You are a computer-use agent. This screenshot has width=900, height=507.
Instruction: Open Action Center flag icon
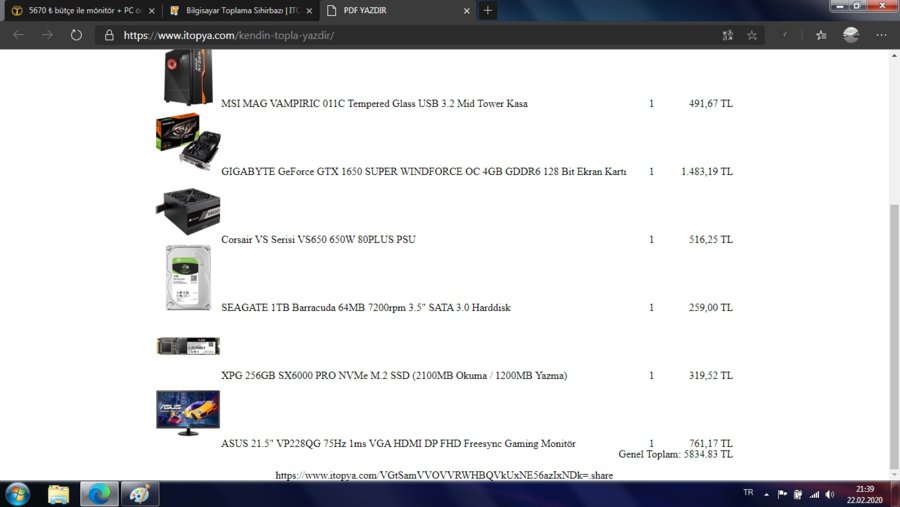click(782, 494)
